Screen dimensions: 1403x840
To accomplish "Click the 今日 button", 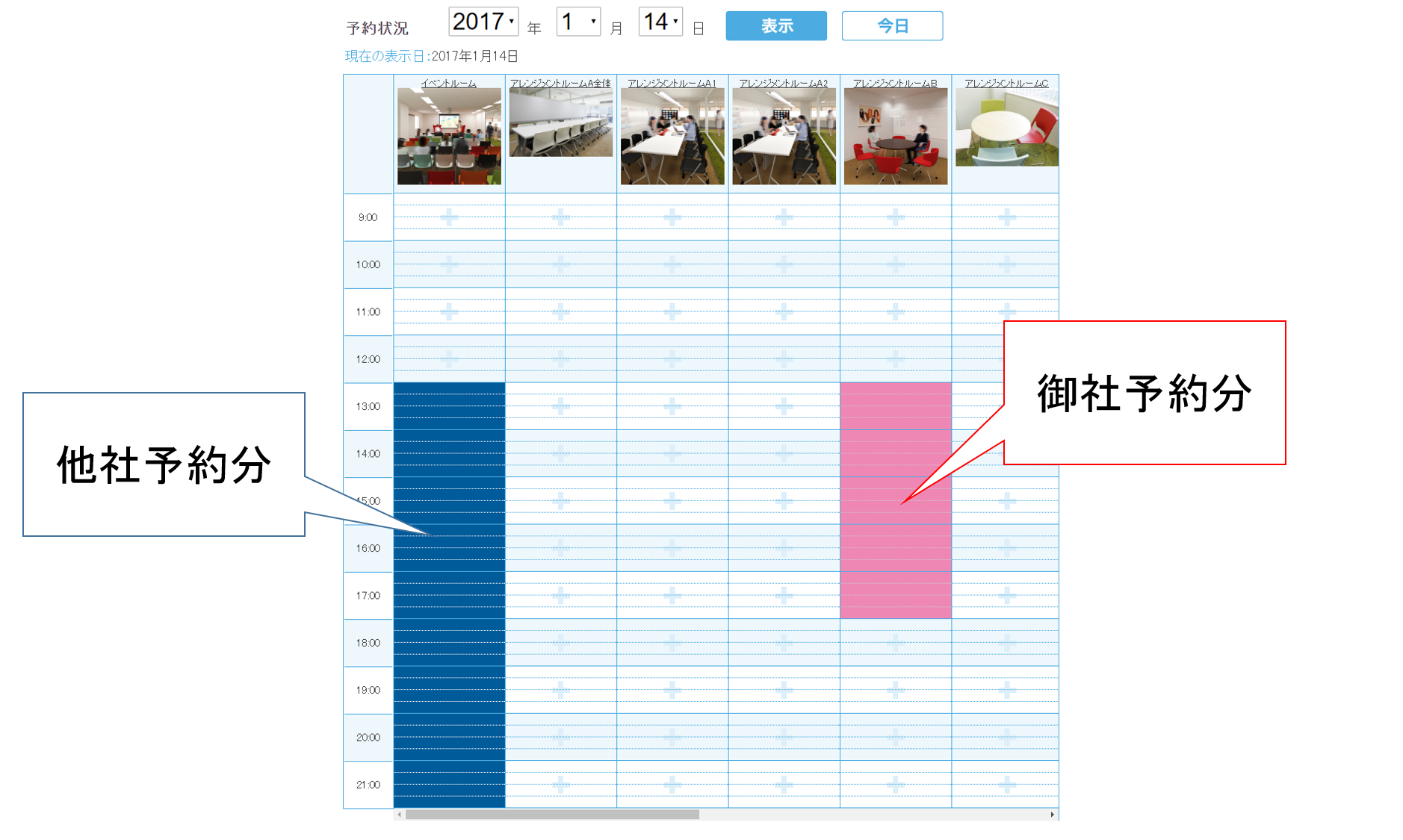I will click(892, 26).
